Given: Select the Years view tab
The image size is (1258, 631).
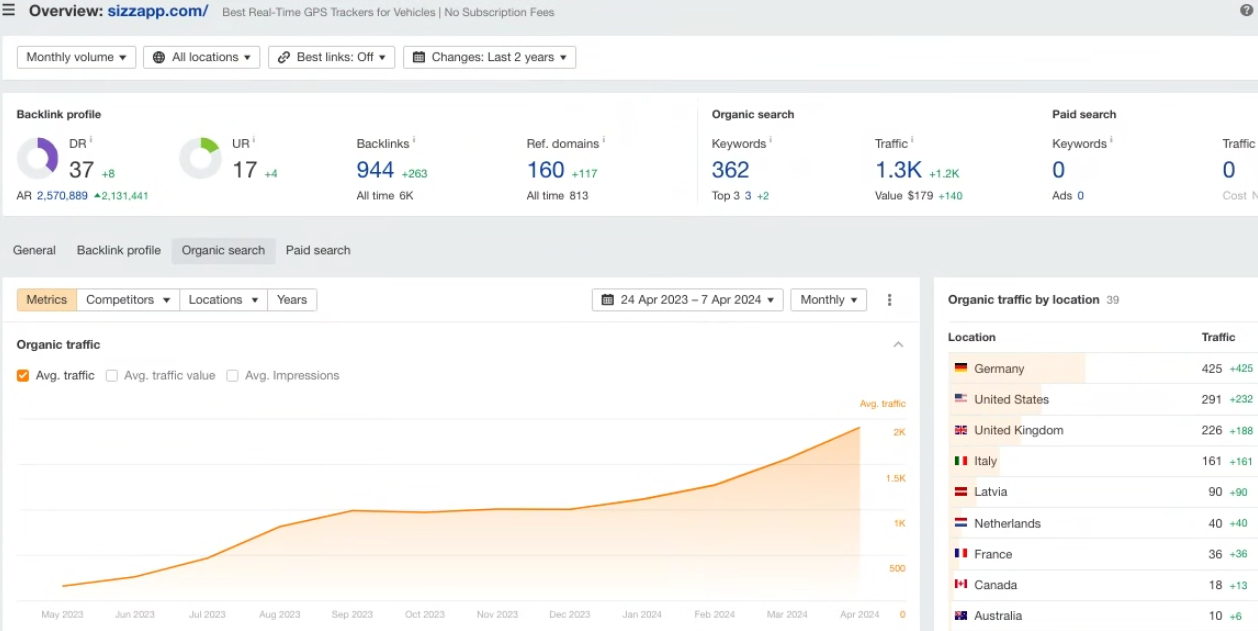Looking at the screenshot, I should pos(292,300).
